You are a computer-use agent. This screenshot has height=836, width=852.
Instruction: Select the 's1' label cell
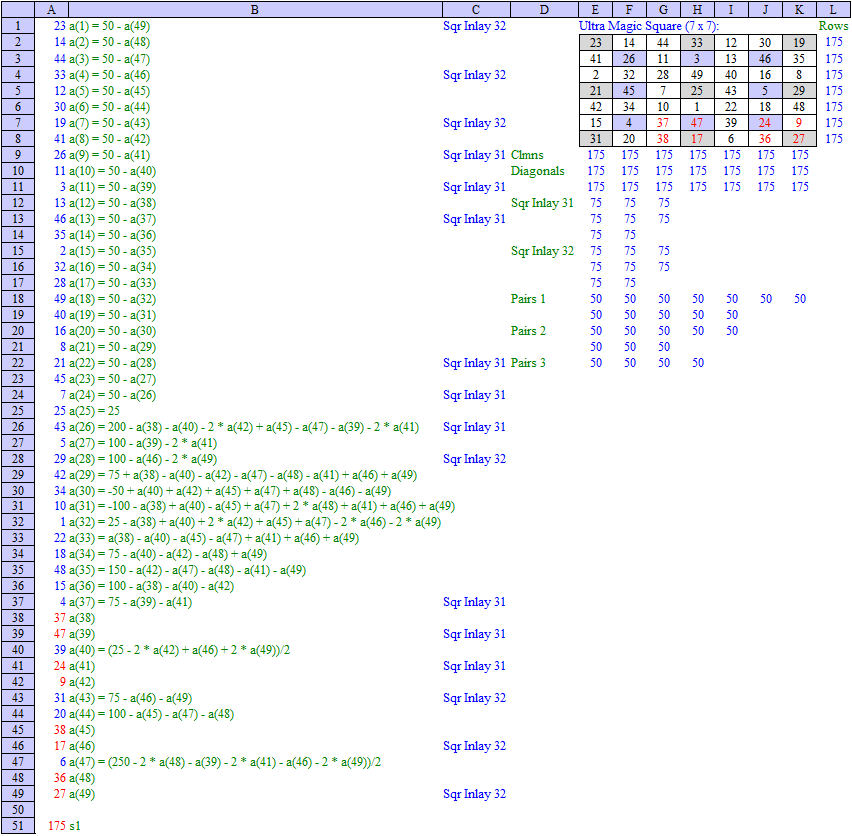pyautogui.click(x=75, y=826)
